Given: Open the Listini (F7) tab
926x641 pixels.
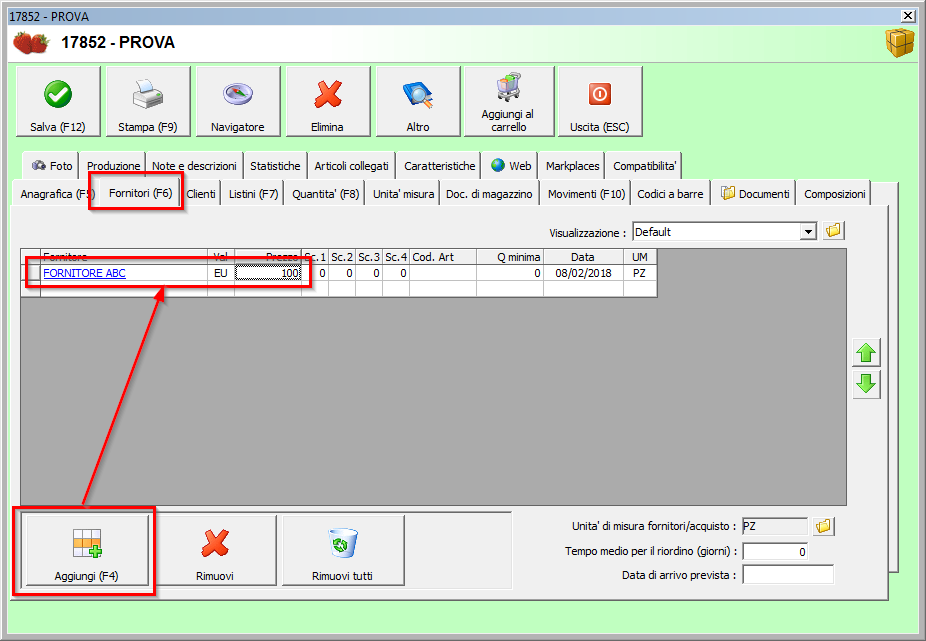Looking at the screenshot, I should coord(253,194).
